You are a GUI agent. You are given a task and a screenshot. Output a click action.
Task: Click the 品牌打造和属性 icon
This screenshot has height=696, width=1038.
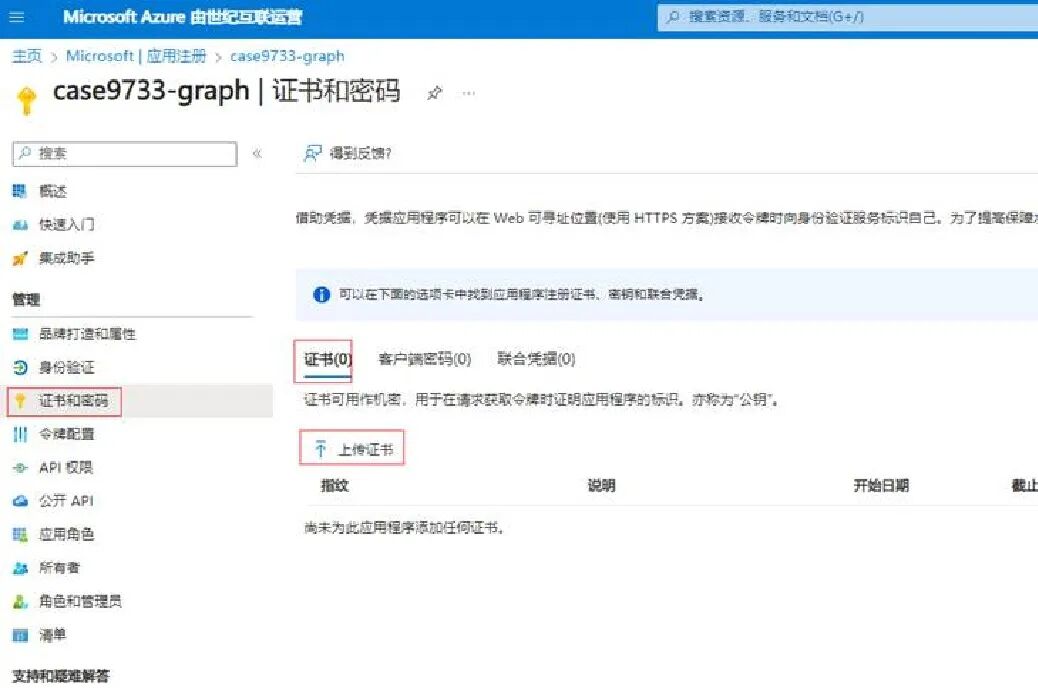pos(20,334)
